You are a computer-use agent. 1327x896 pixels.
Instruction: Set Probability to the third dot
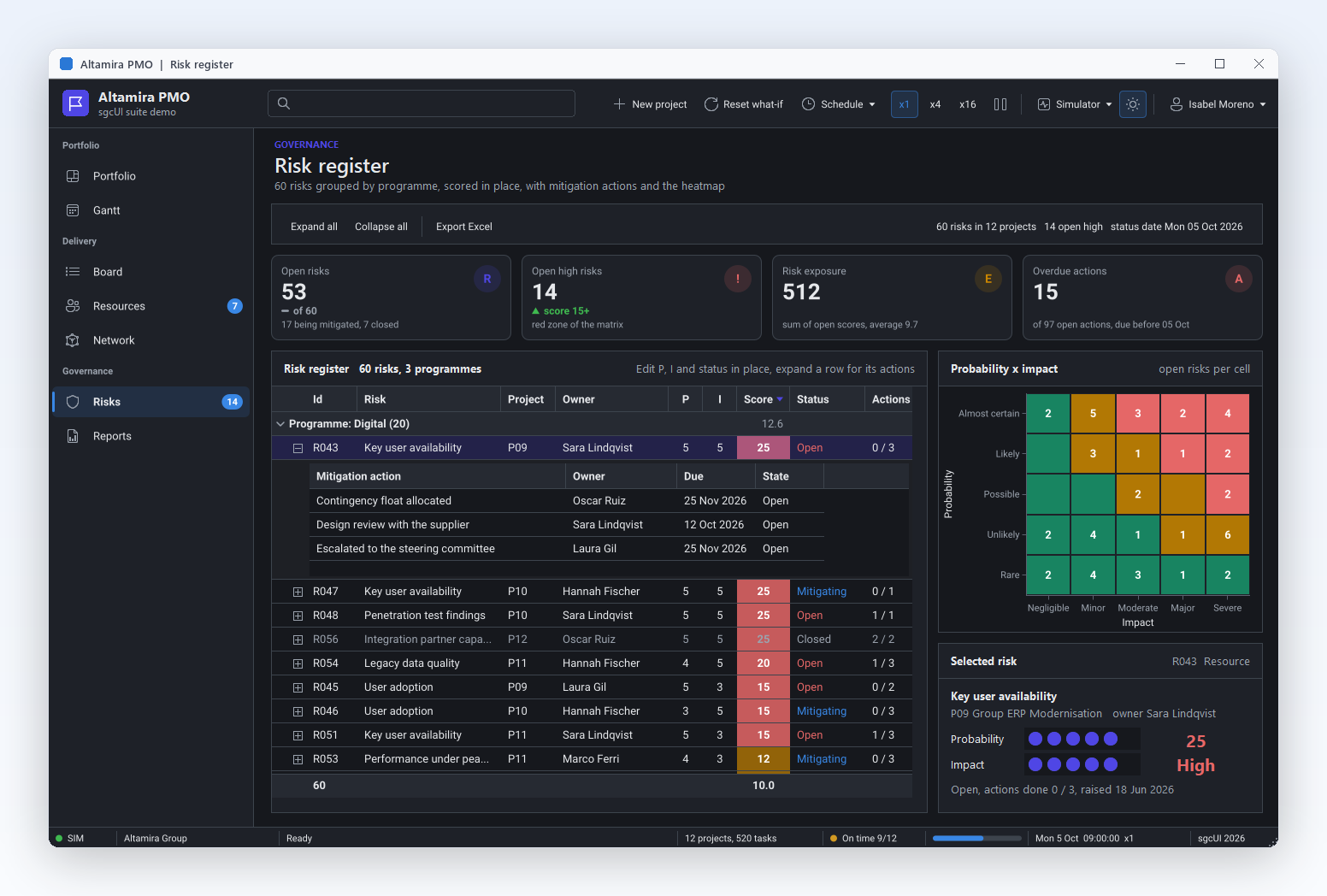1073,739
